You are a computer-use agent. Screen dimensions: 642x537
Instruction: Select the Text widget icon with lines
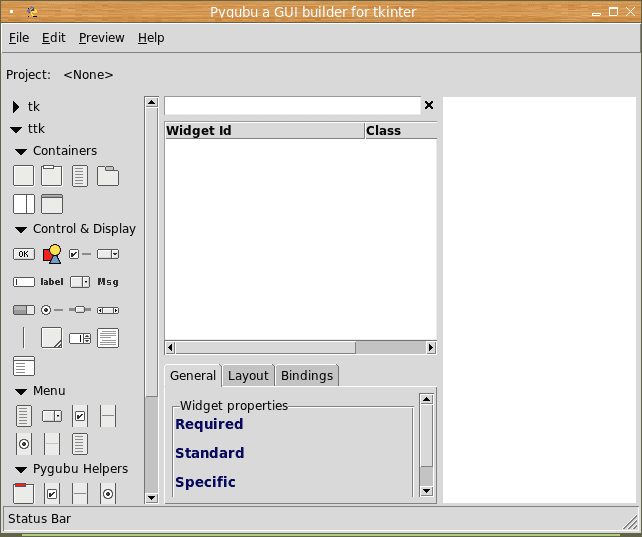tap(108, 338)
